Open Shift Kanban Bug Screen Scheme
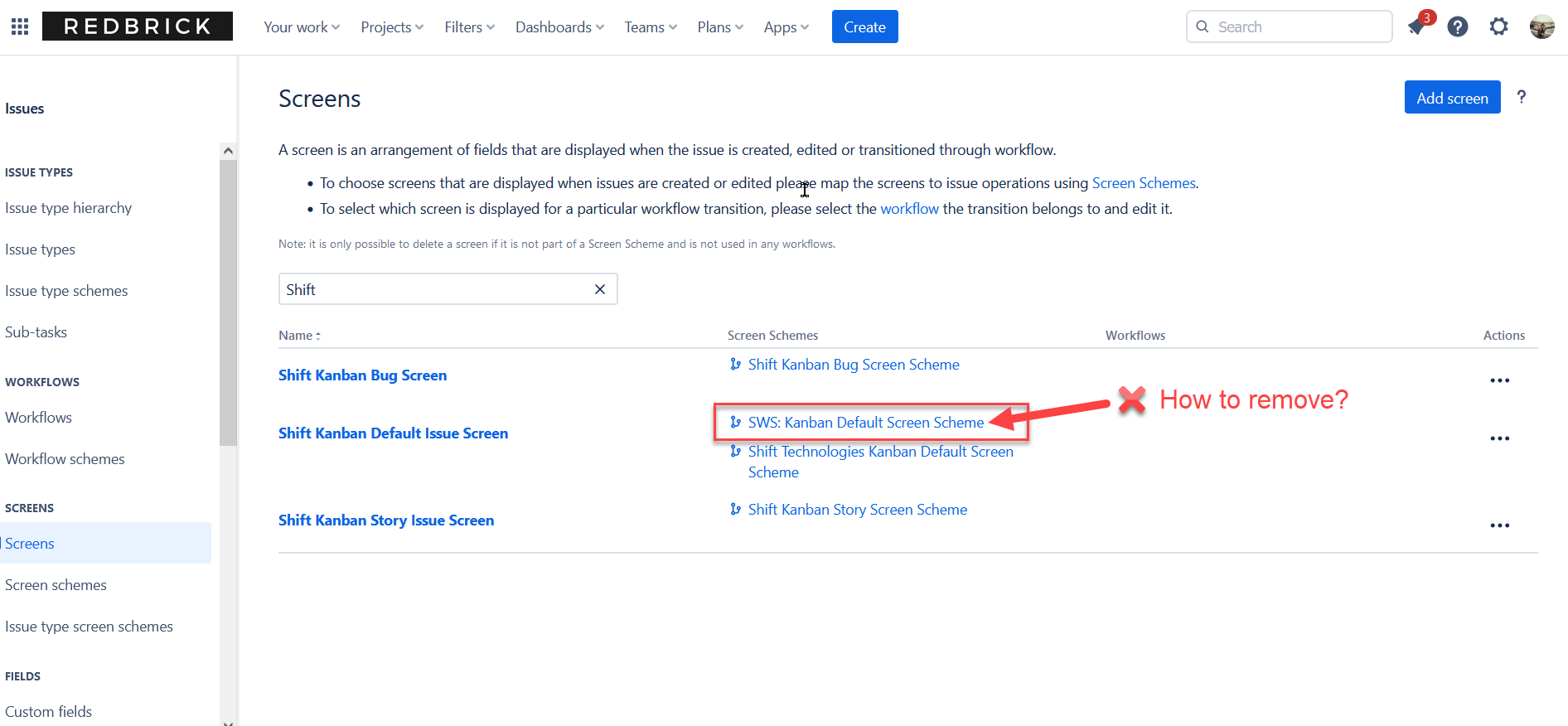This screenshot has width=1568, height=726. pos(854,365)
